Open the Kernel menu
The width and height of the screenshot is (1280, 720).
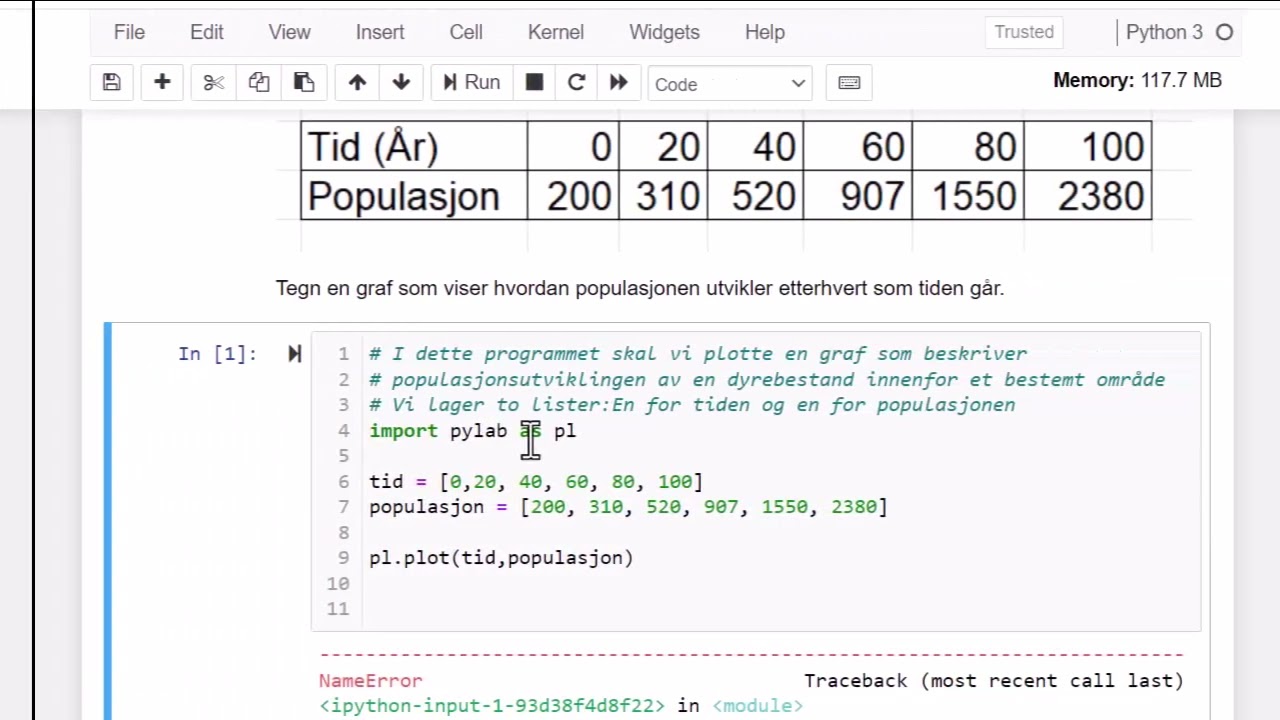(556, 32)
